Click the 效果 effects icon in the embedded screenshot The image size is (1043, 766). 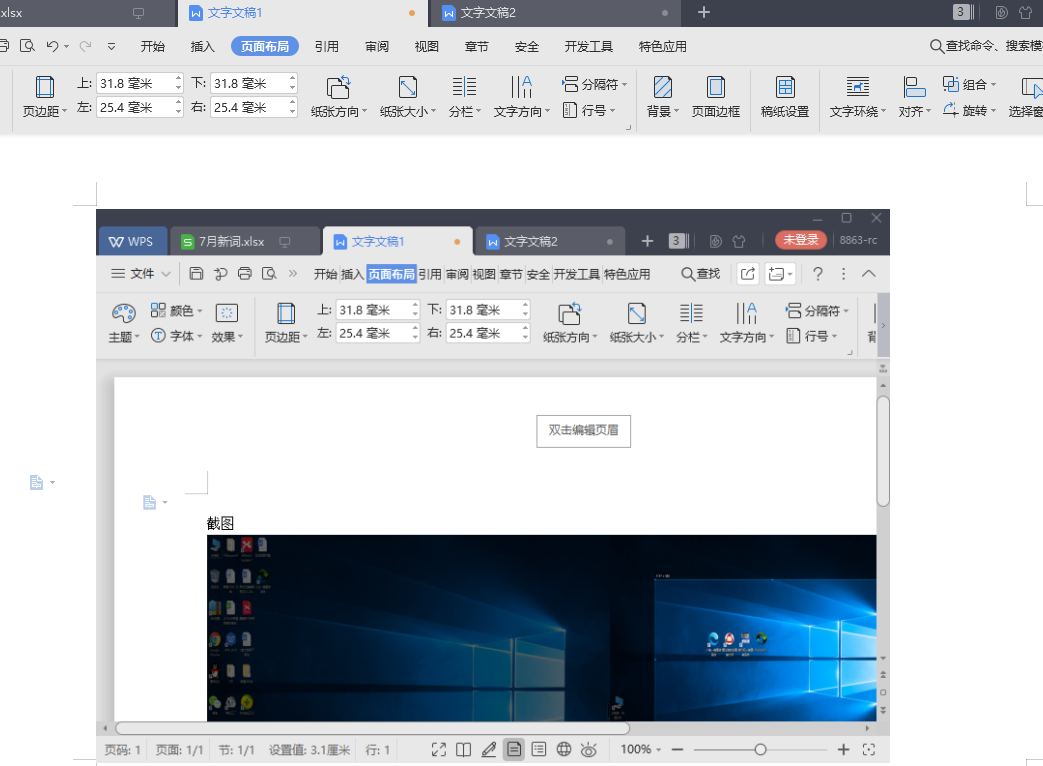click(x=227, y=313)
